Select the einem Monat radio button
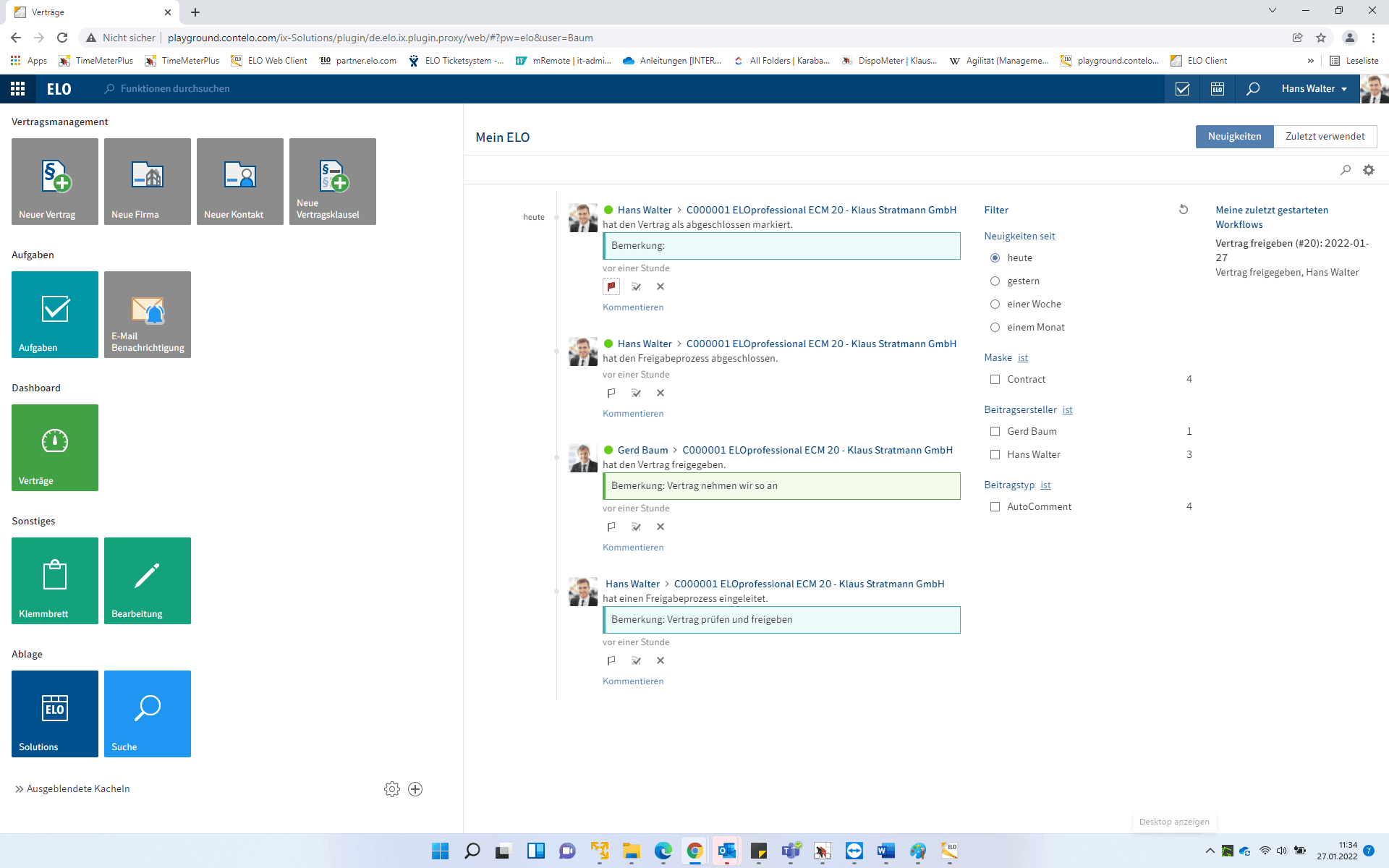This screenshot has height=868, width=1389. (x=995, y=328)
